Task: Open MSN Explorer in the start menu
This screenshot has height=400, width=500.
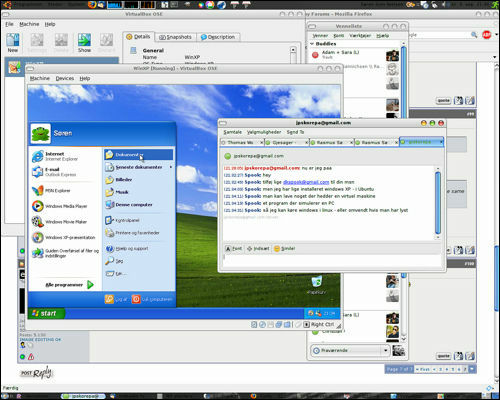Action: 51,191
